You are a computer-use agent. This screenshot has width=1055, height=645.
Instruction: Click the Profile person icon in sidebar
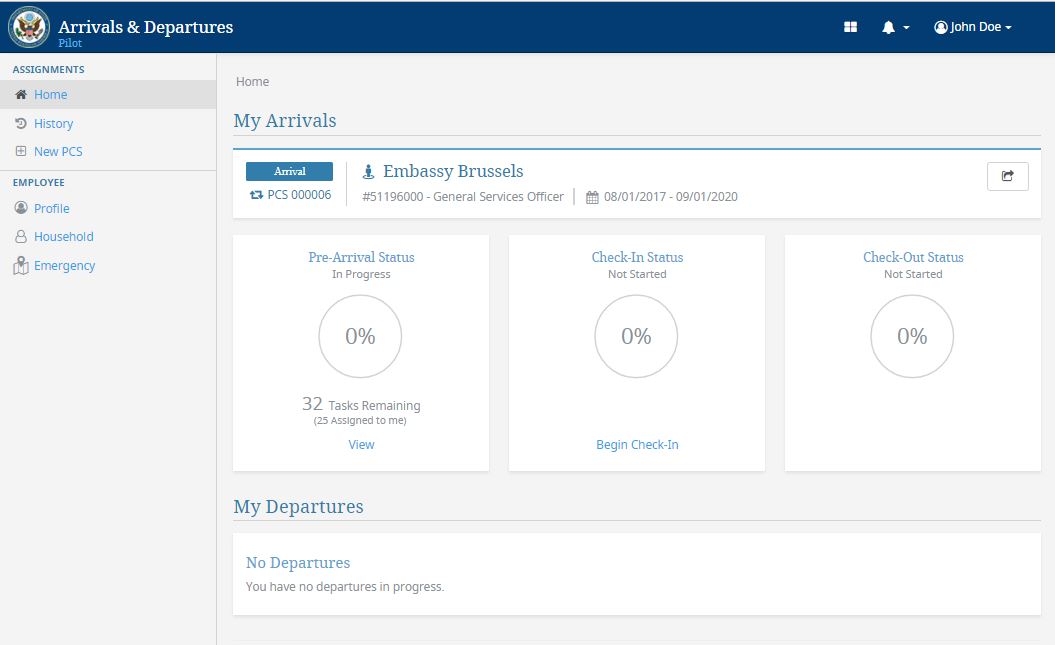tap(21, 208)
